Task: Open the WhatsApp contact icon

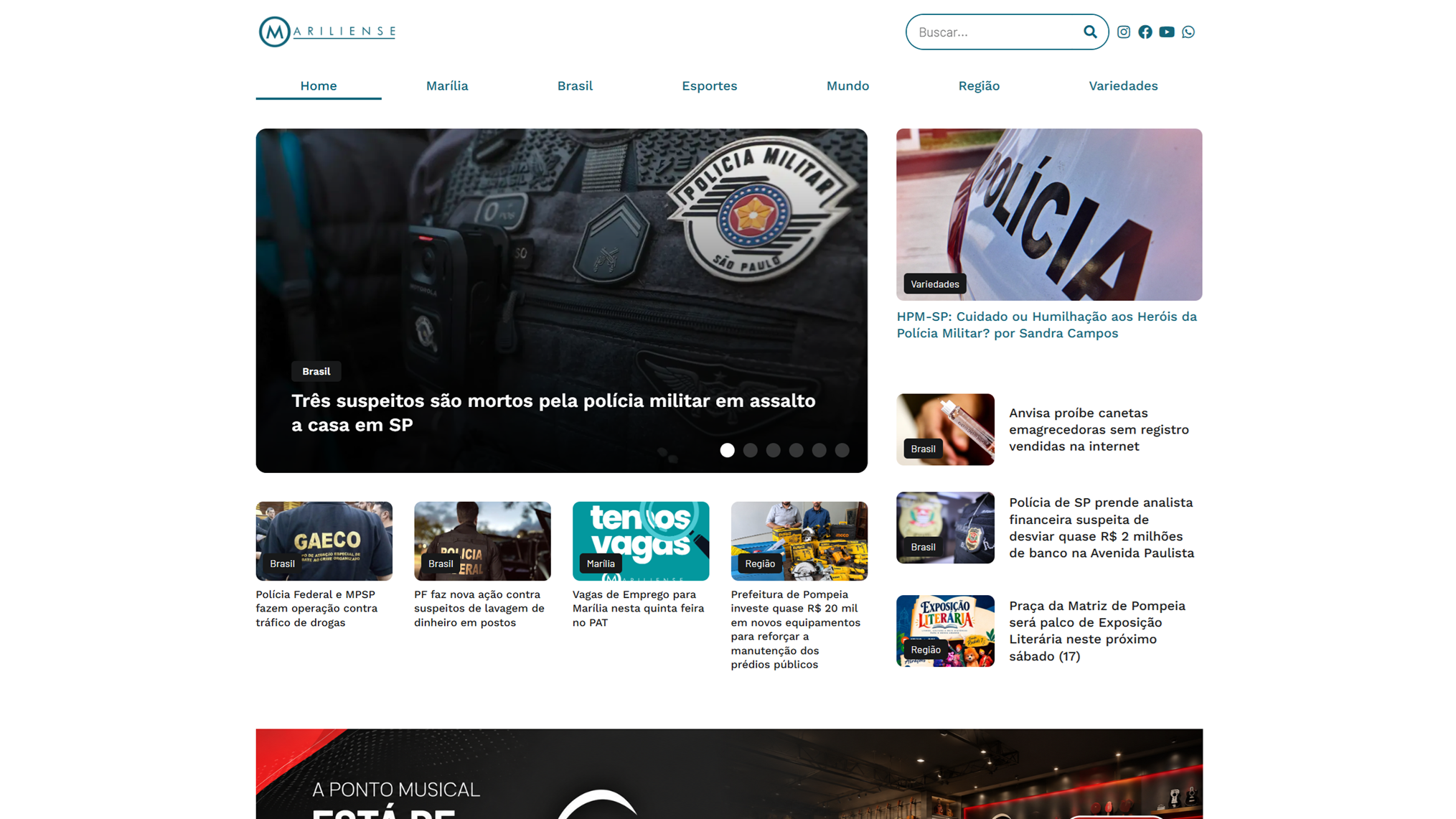Action: [x=1188, y=32]
